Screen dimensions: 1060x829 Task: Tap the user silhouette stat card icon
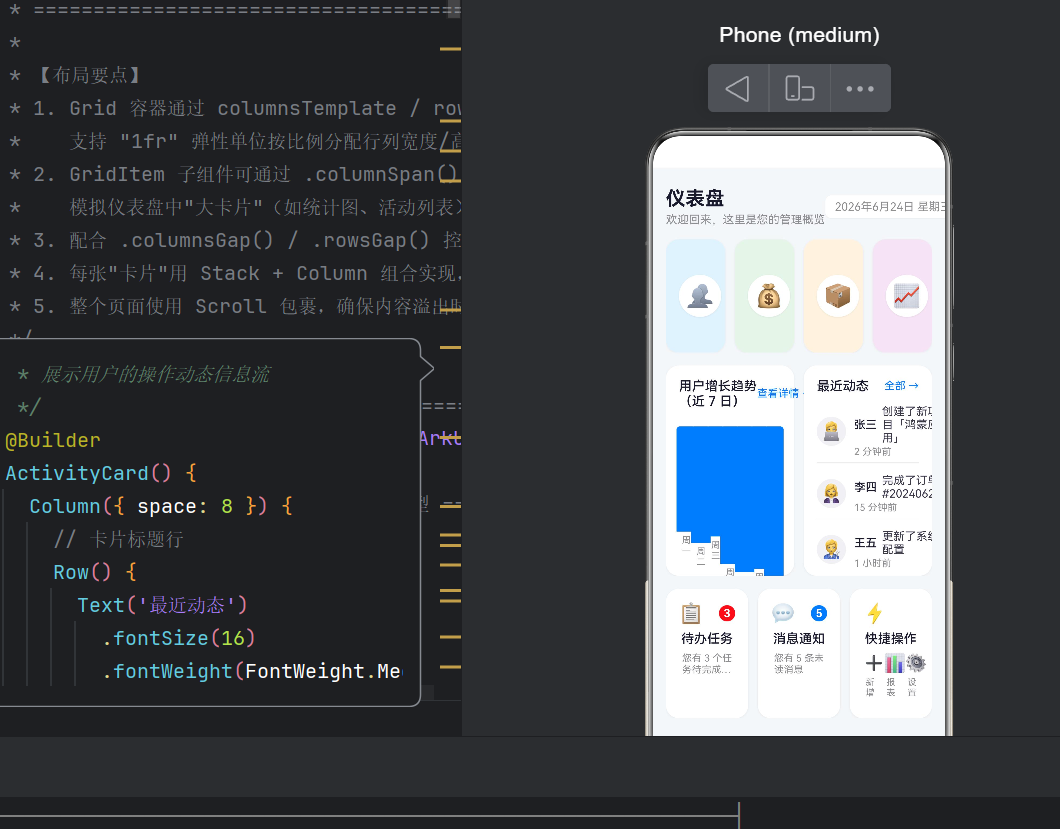tap(700, 296)
